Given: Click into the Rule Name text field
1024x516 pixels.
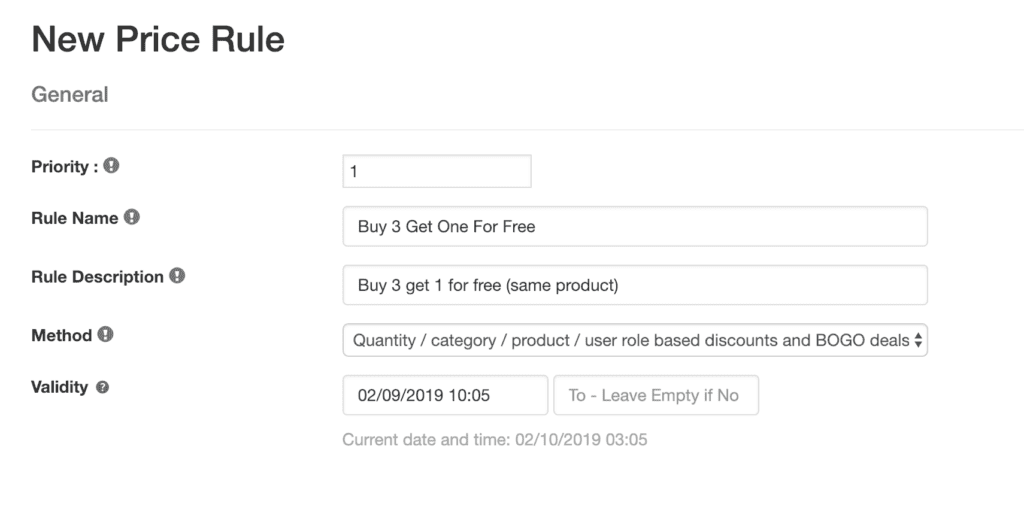Looking at the screenshot, I should click(635, 227).
